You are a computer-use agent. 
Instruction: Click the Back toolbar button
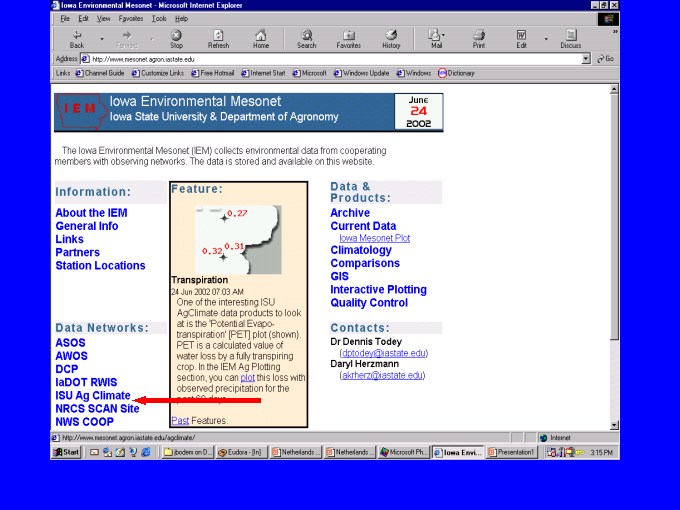77,39
